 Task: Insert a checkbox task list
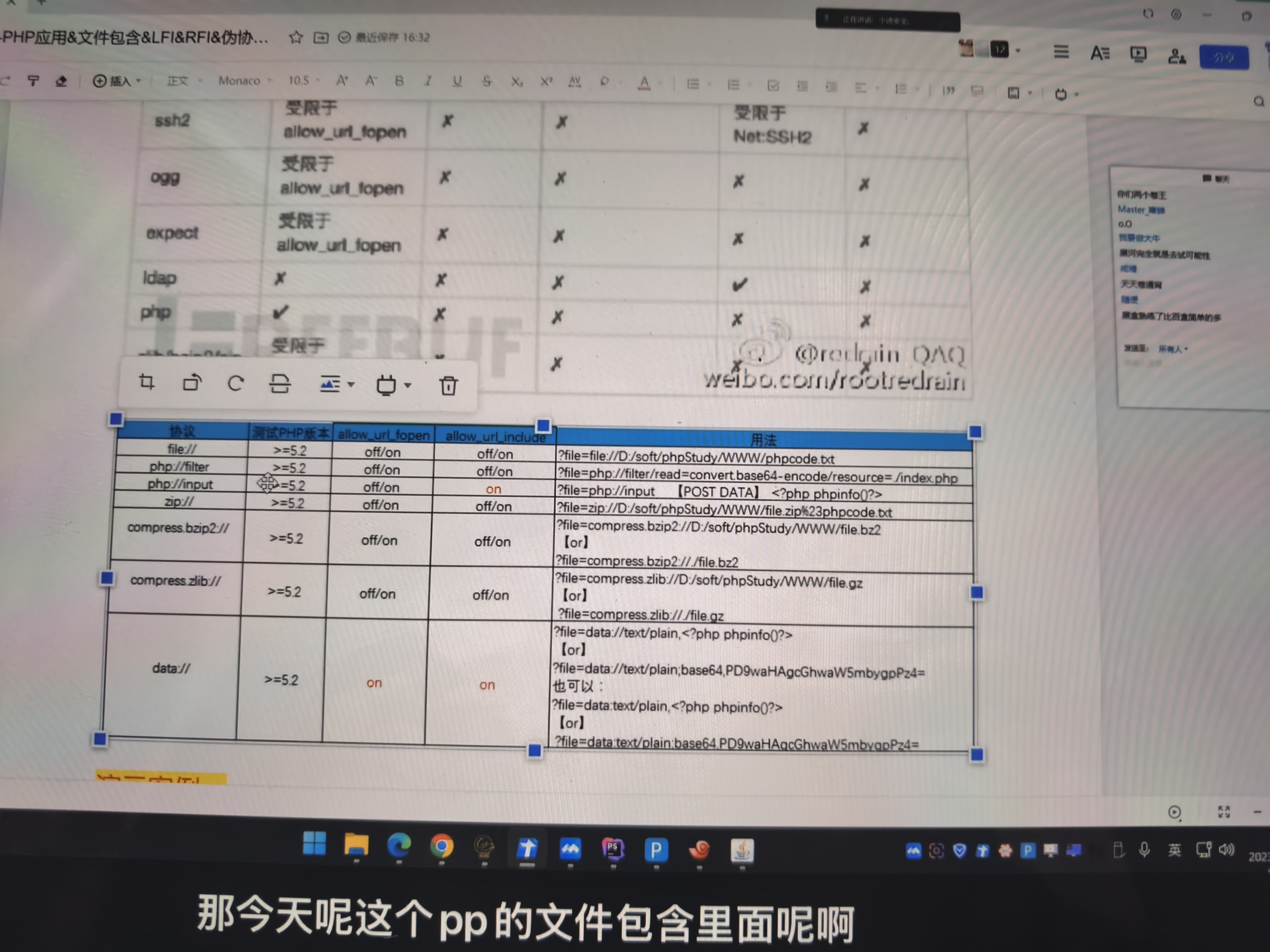click(773, 86)
